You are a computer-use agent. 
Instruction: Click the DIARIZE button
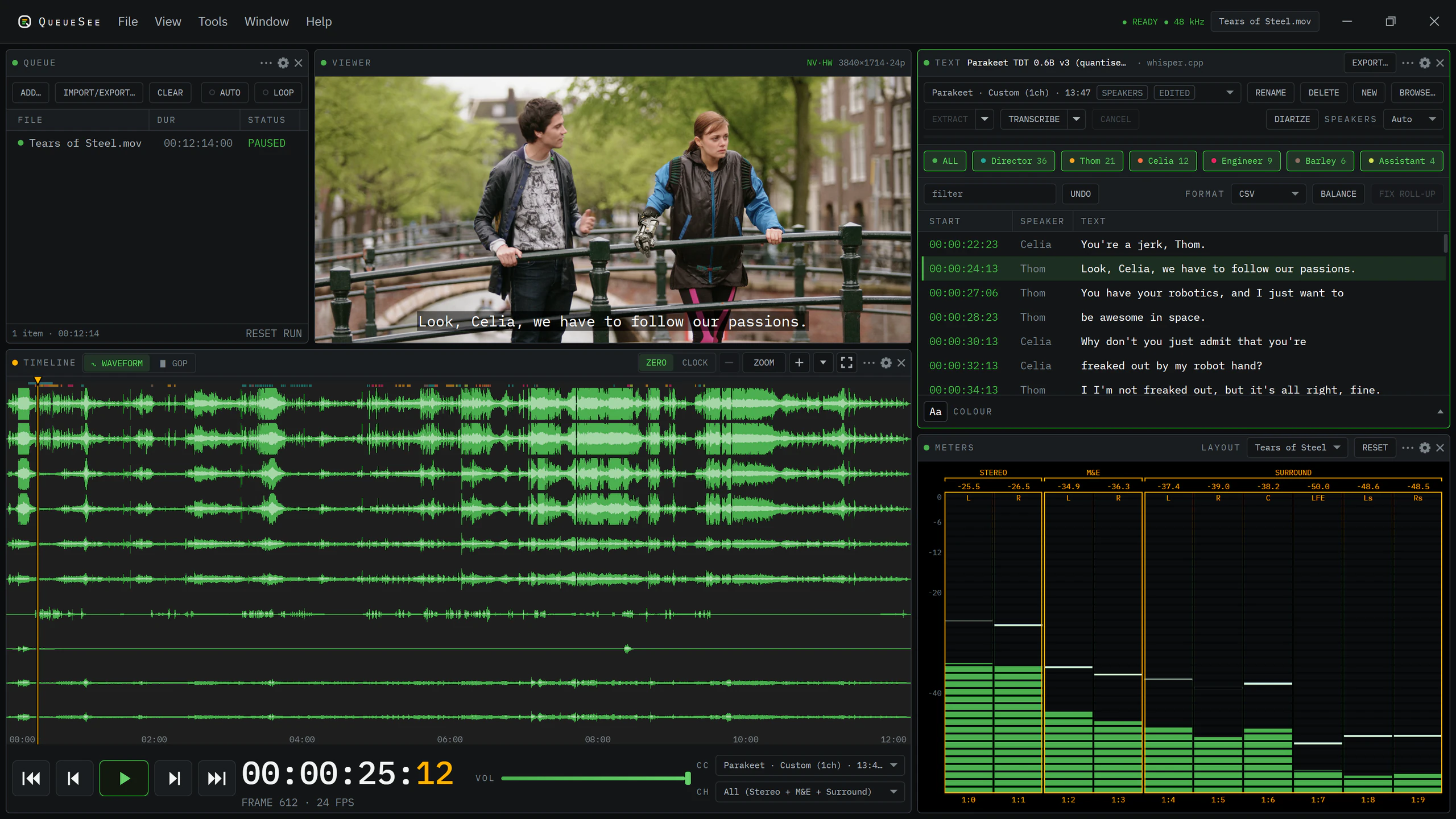pyautogui.click(x=1292, y=119)
